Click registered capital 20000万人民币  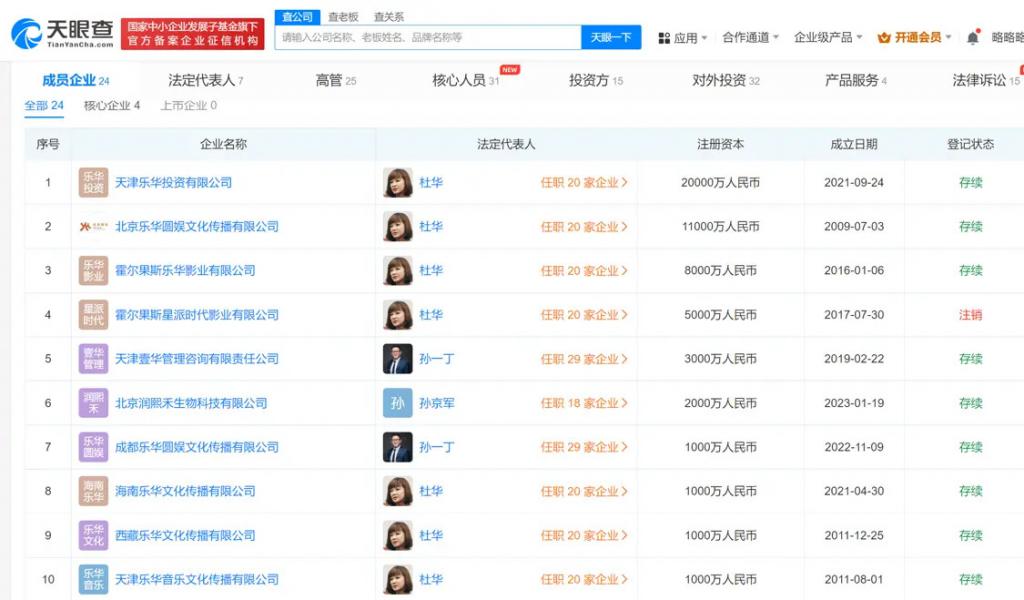click(720, 183)
